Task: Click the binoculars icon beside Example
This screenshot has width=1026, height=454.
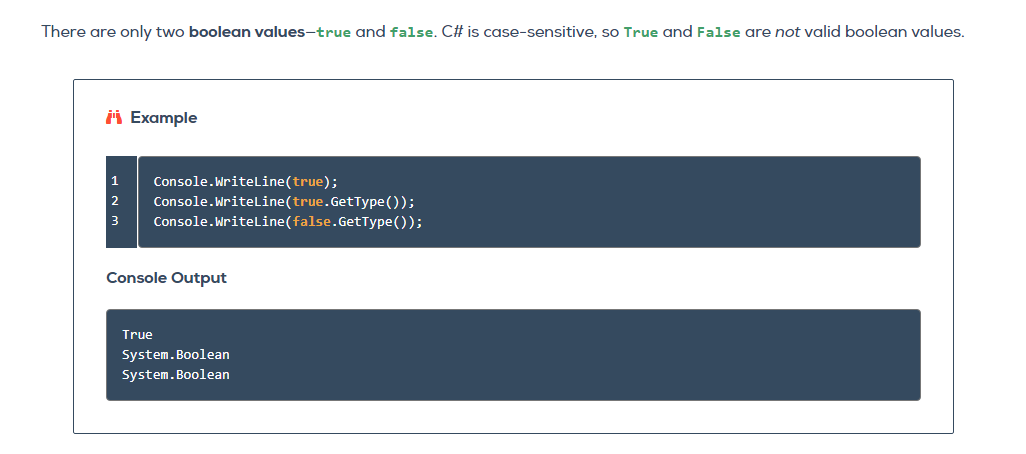Action: pyautogui.click(x=114, y=118)
